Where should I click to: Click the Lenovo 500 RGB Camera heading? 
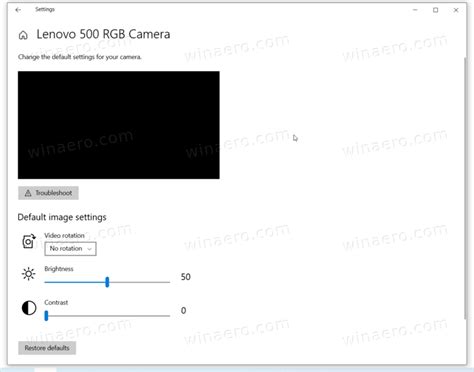coord(103,34)
